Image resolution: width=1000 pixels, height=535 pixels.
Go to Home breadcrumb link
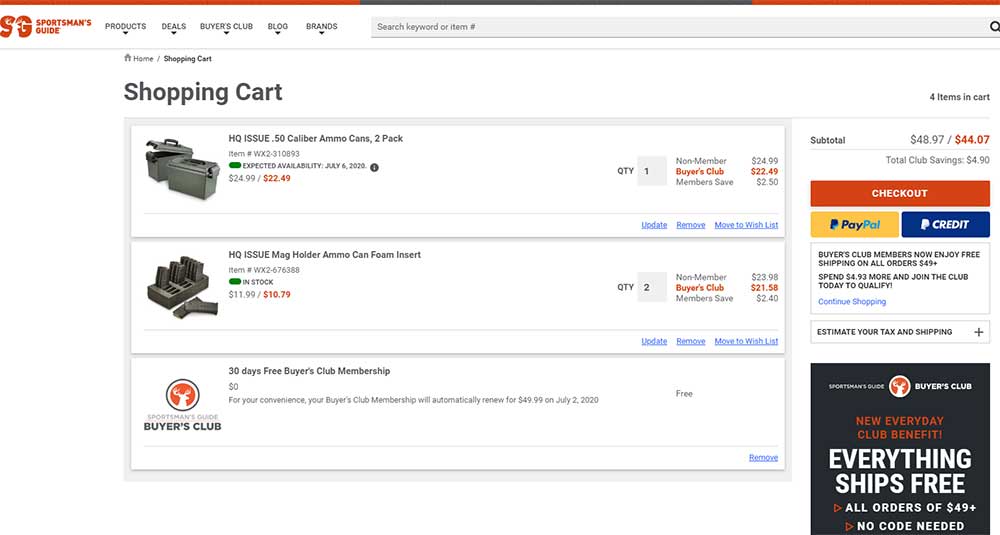[143, 59]
